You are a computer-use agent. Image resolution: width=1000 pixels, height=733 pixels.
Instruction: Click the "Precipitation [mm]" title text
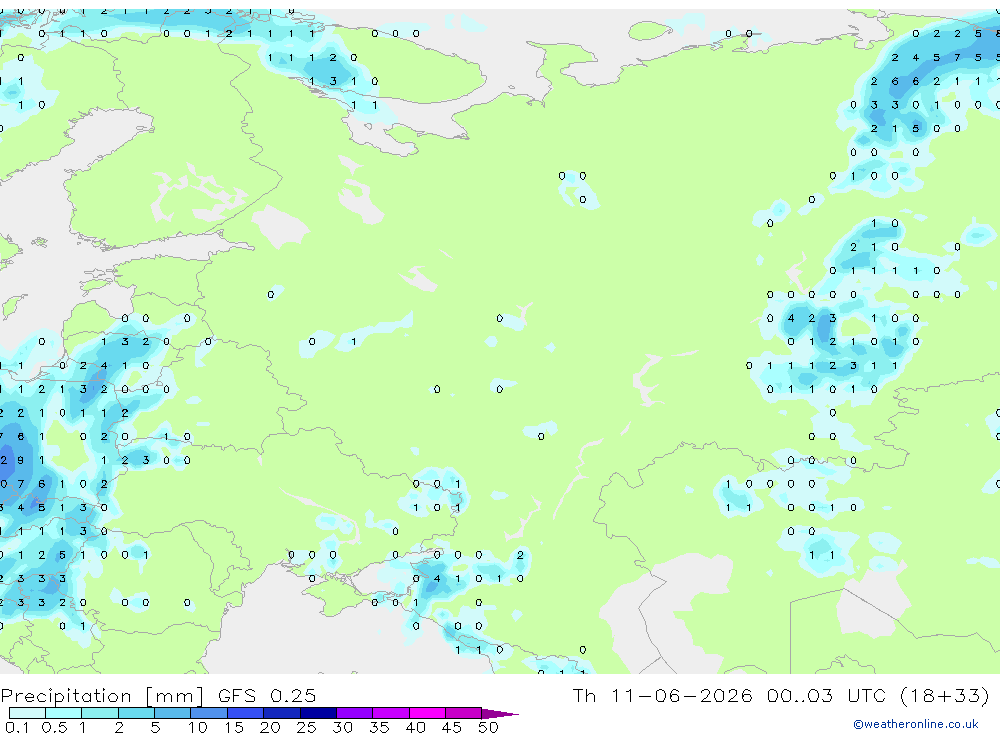[x=103, y=696]
